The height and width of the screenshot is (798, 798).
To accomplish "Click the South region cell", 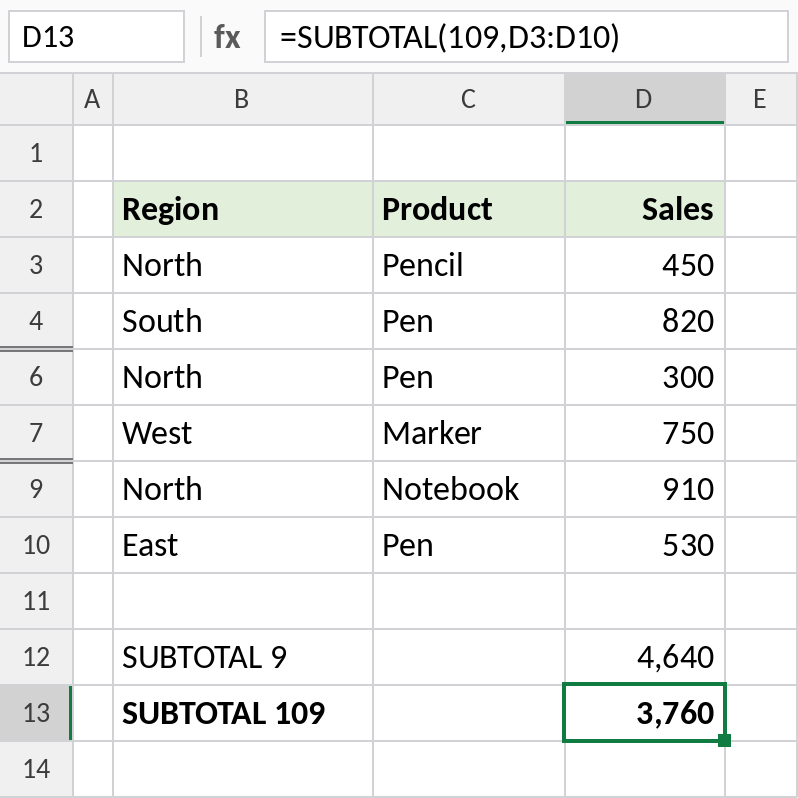I will (243, 321).
